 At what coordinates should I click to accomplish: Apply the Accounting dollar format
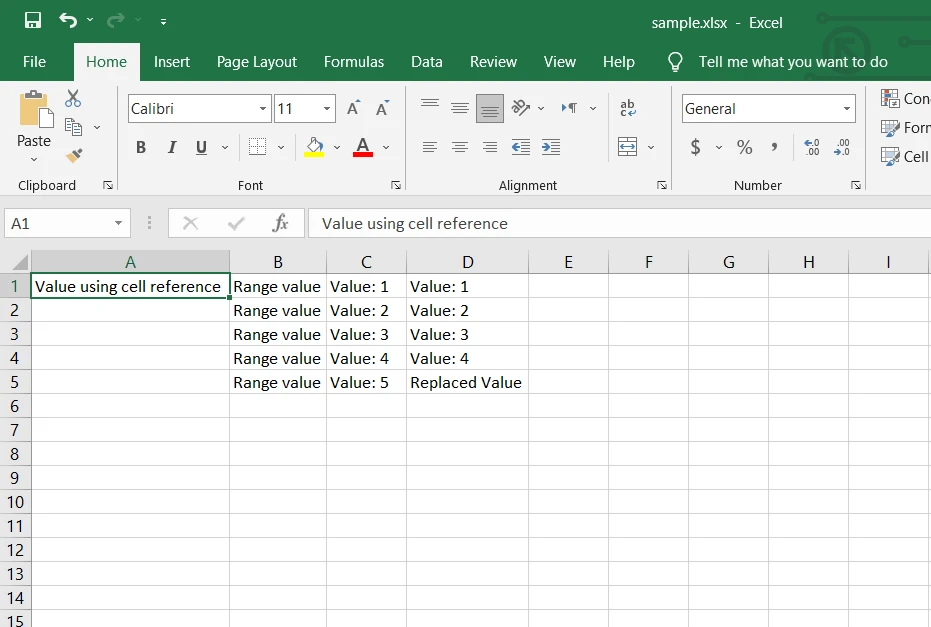pos(696,147)
